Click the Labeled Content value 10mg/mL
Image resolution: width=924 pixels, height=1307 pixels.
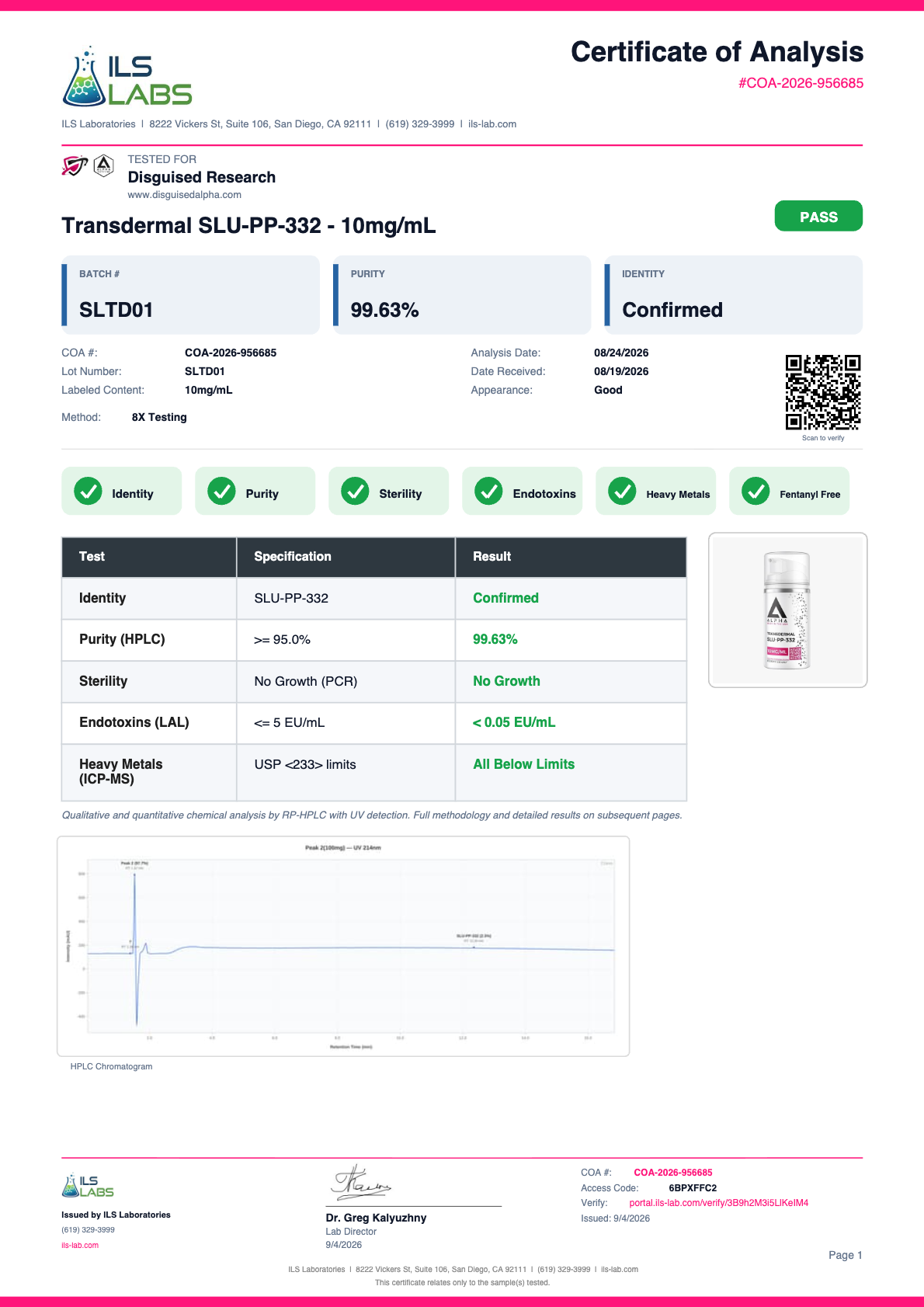(209, 390)
